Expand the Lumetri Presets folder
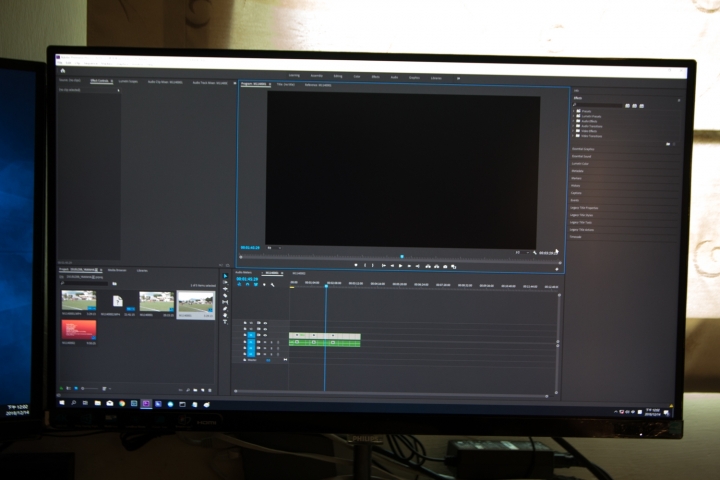The width and height of the screenshot is (720, 480). [573, 116]
